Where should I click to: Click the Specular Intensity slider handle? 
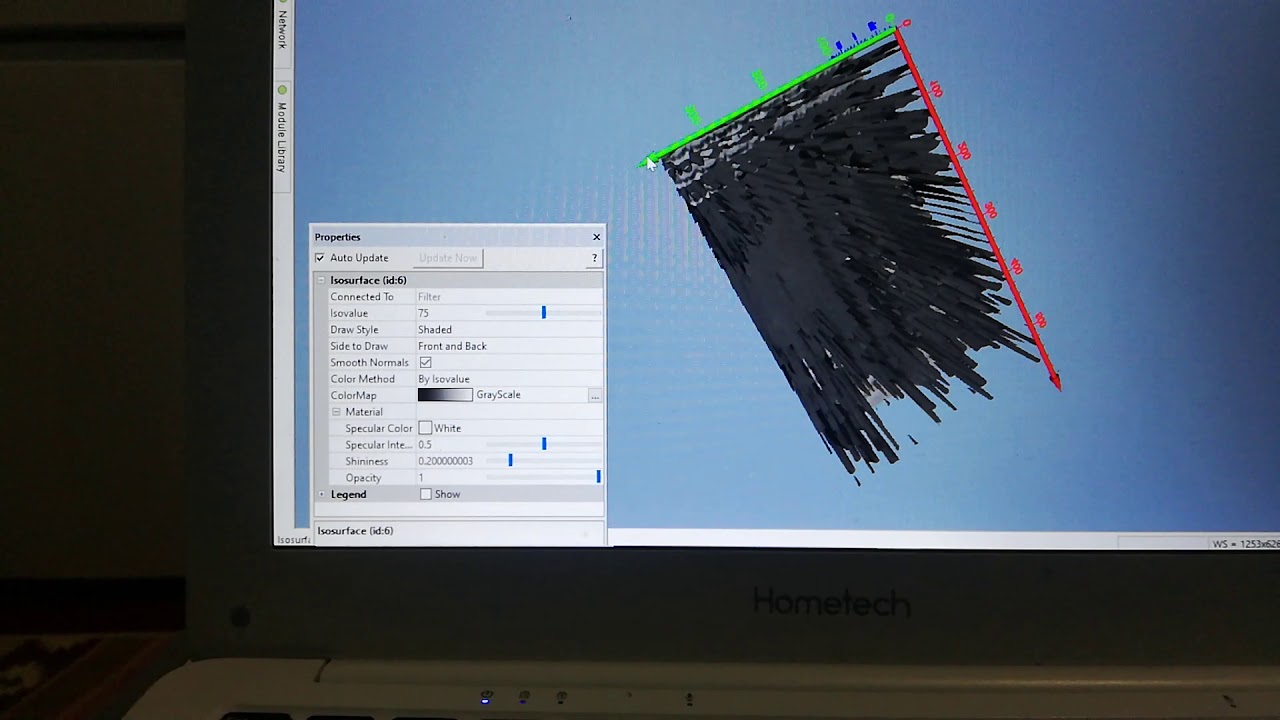pyautogui.click(x=544, y=444)
